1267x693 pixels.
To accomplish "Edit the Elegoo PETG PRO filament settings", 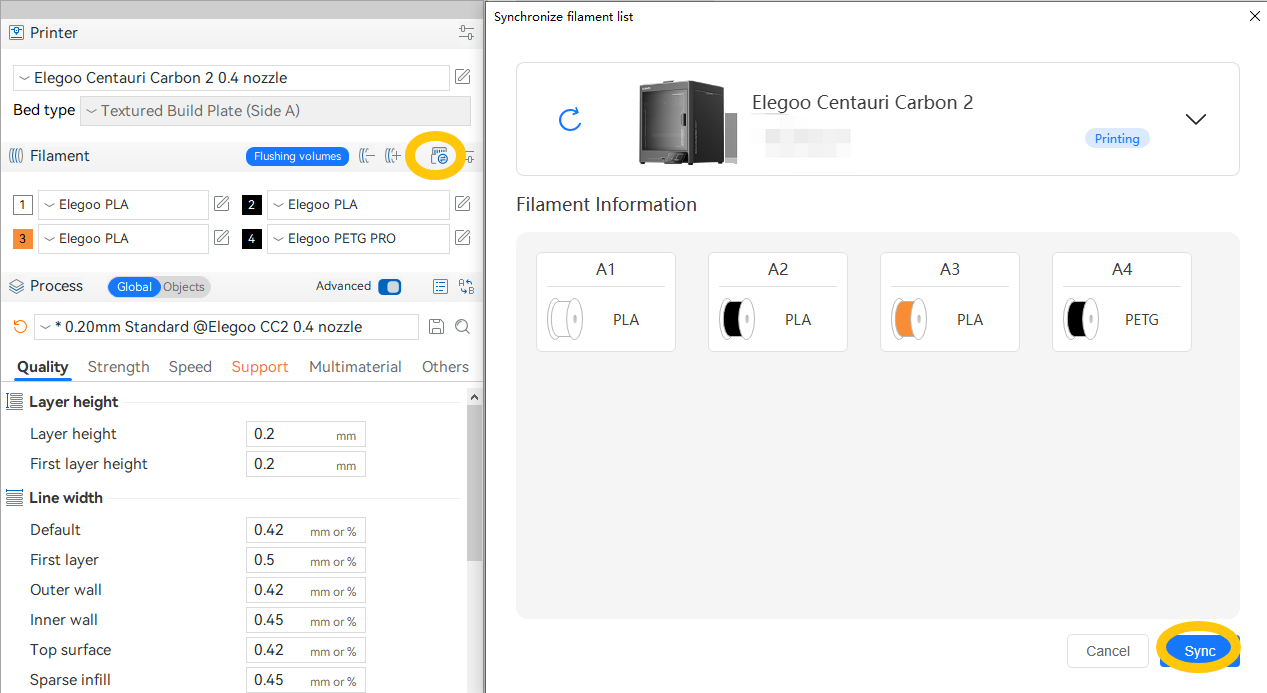I will click(x=461, y=238).
